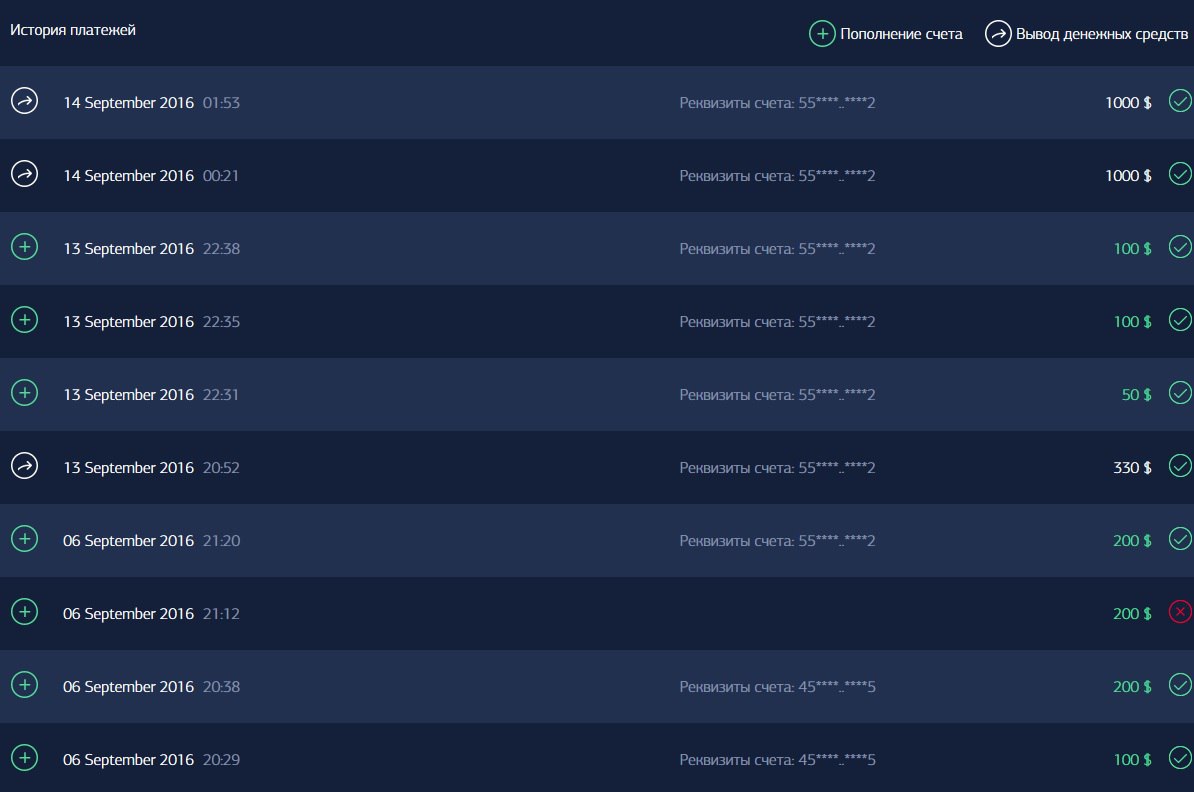Viewport: 1194px width, 792px height.
Task: Open Вывод денежных средств to withdraw funds
Action: tap(1087, 34)
